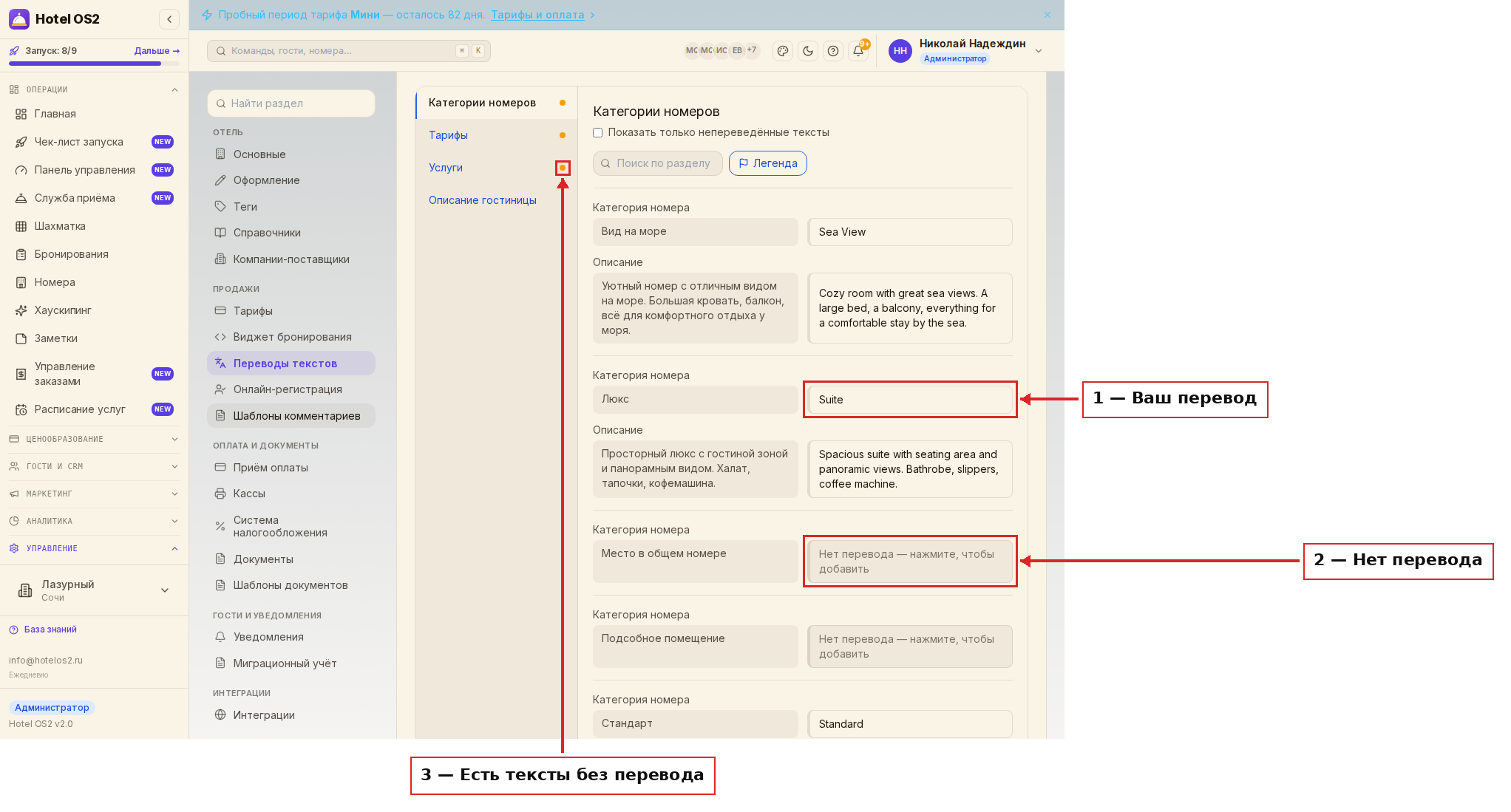Switch to the Услуги translations tab
1511x812 pixels.
click(x=496, y=168)
